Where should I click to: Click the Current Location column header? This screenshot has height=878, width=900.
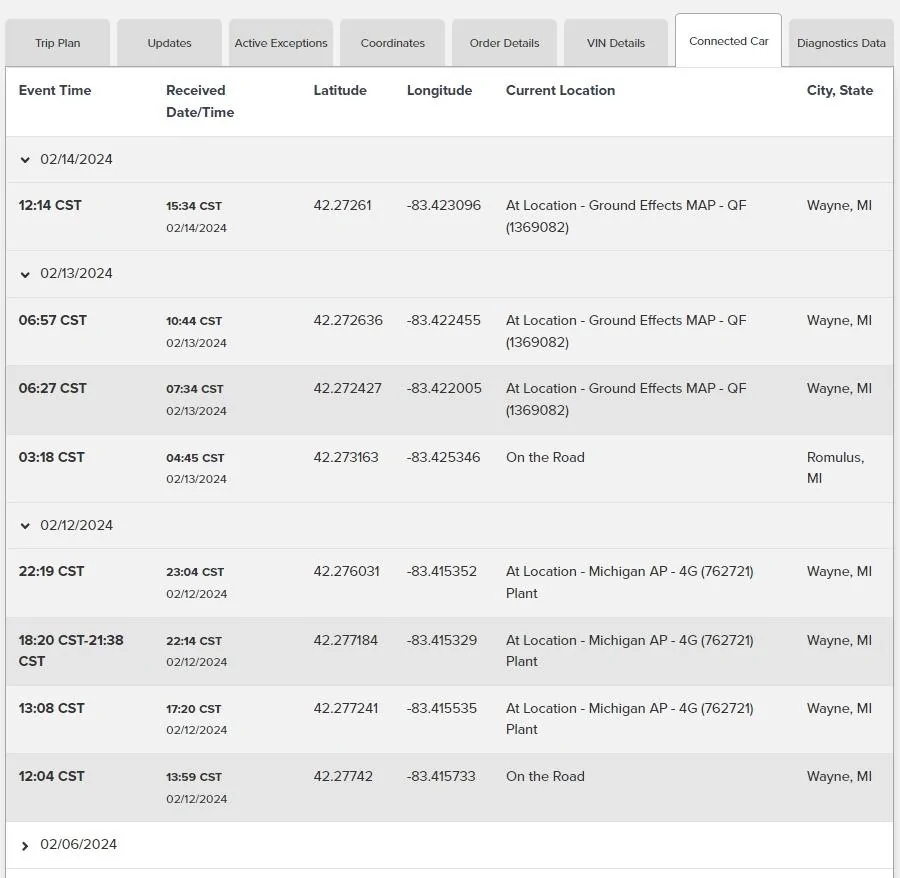pos(560,91)
